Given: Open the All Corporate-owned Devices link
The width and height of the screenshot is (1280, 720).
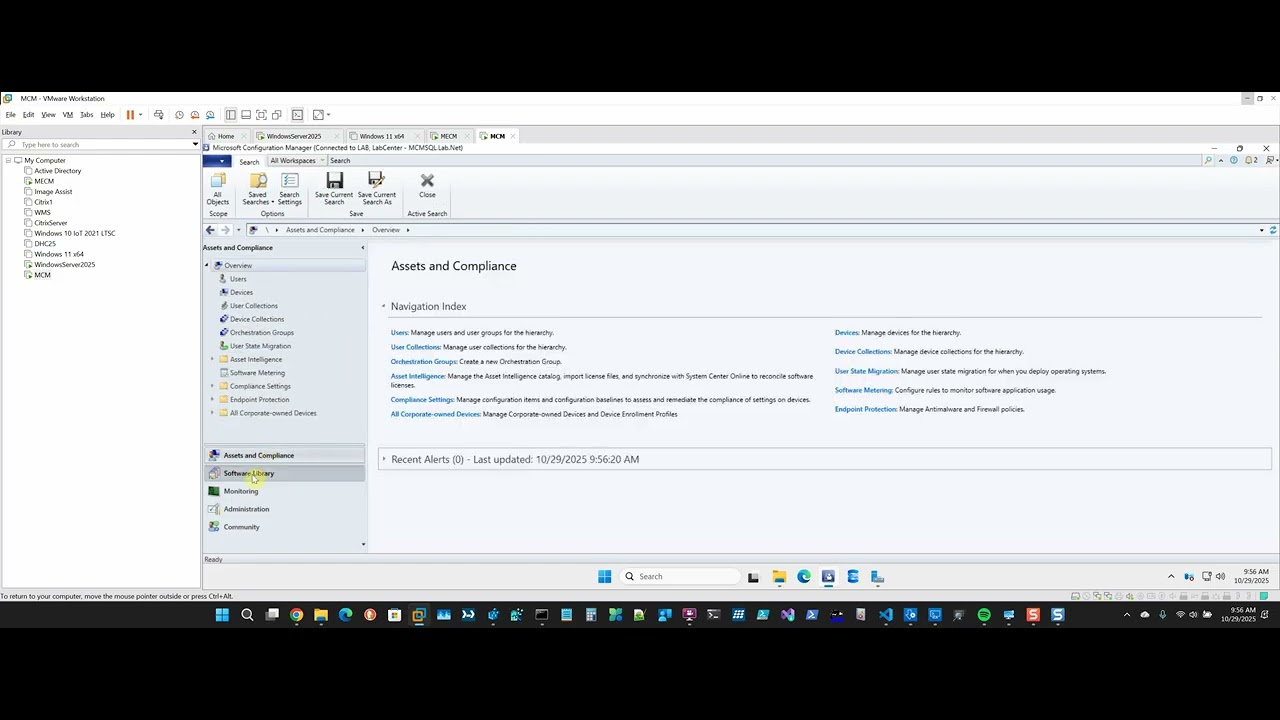Looking at the screenshot, I should [435, 414].
